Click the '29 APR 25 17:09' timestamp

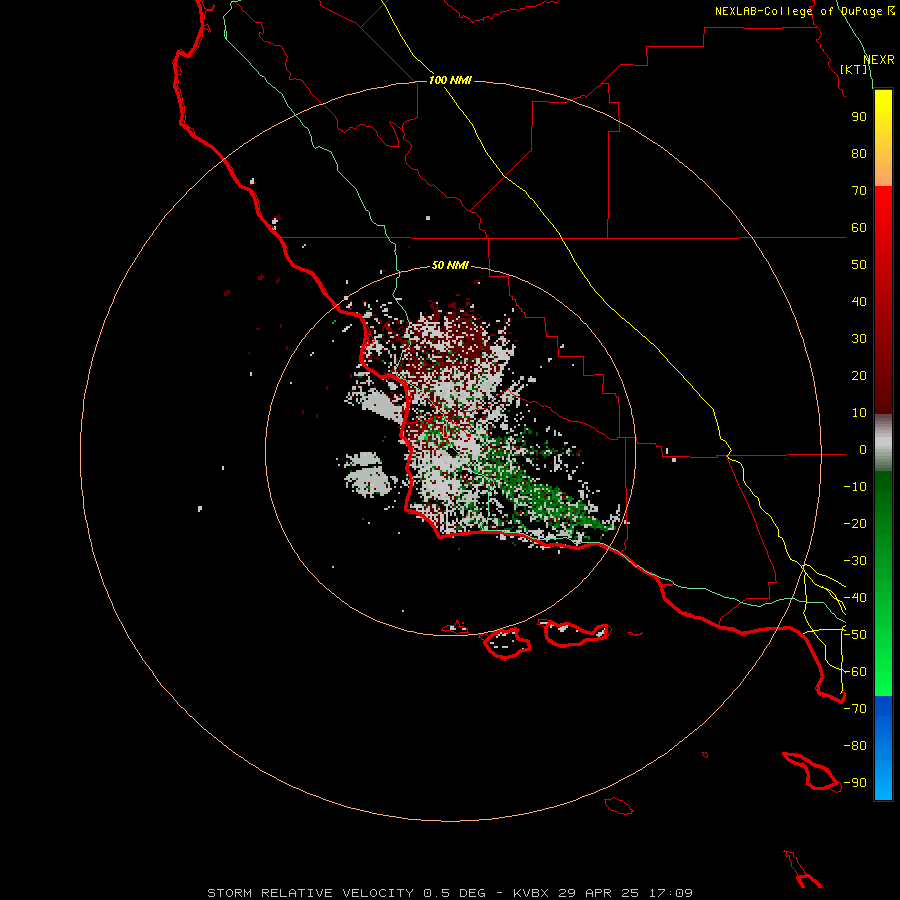coord(626,893)
